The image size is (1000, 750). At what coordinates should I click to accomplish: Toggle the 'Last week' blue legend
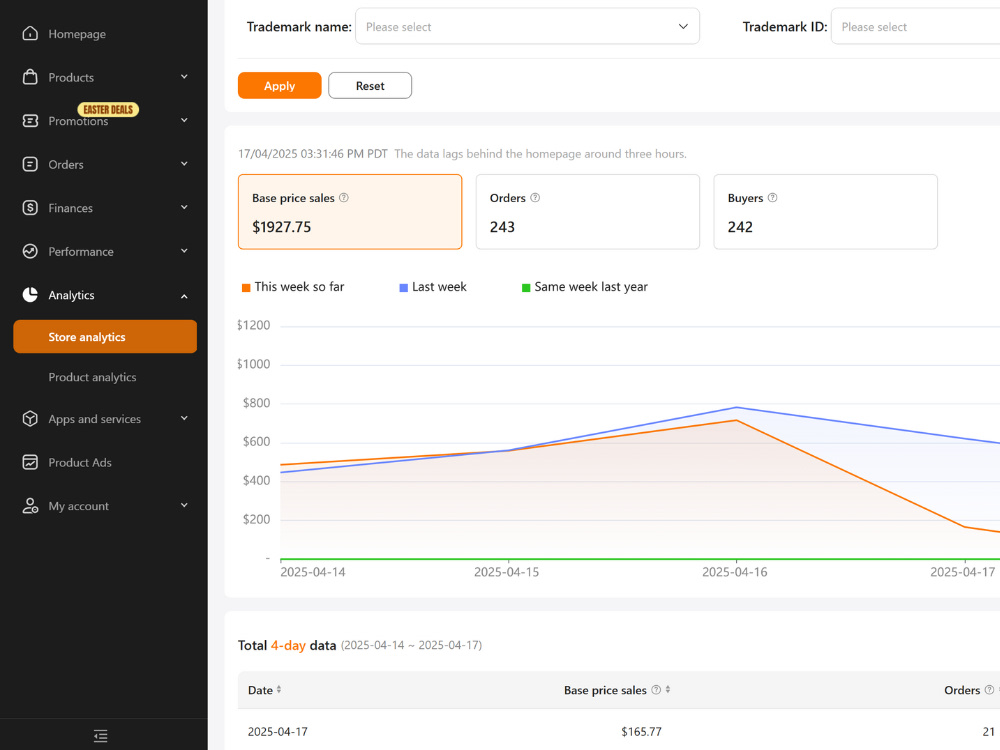pyautogui.click(x=432, y=287)
